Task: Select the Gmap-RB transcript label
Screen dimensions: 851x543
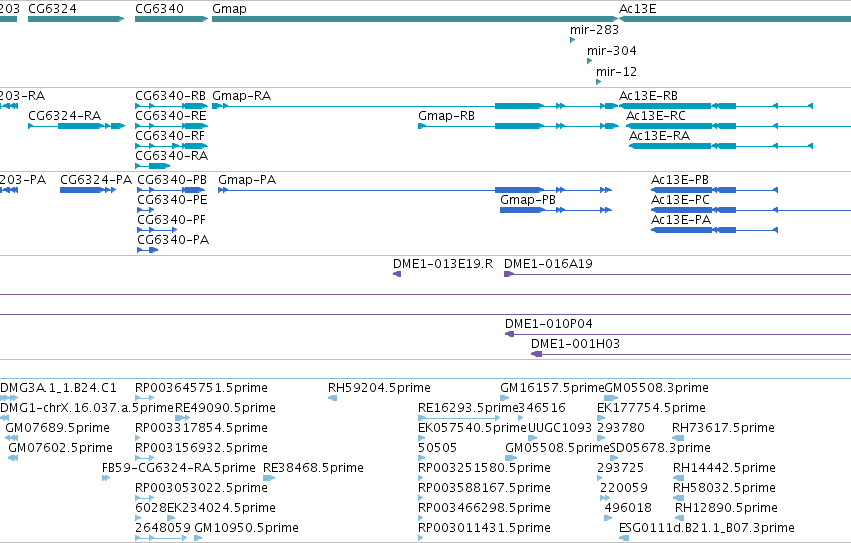Action: coord(446,116)
